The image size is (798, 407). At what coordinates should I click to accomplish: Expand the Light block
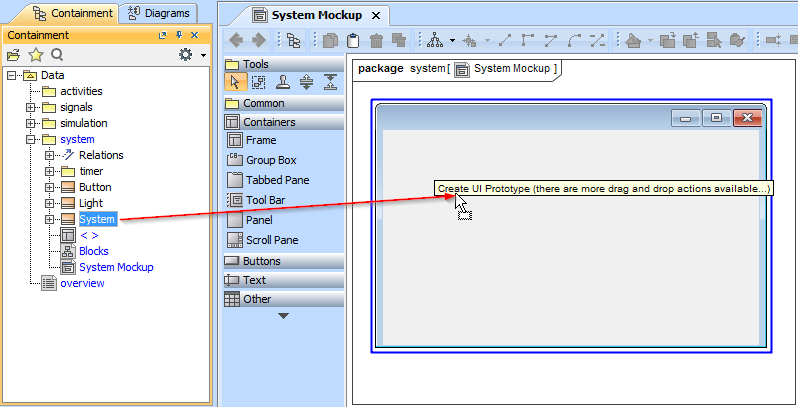point(49,204)
